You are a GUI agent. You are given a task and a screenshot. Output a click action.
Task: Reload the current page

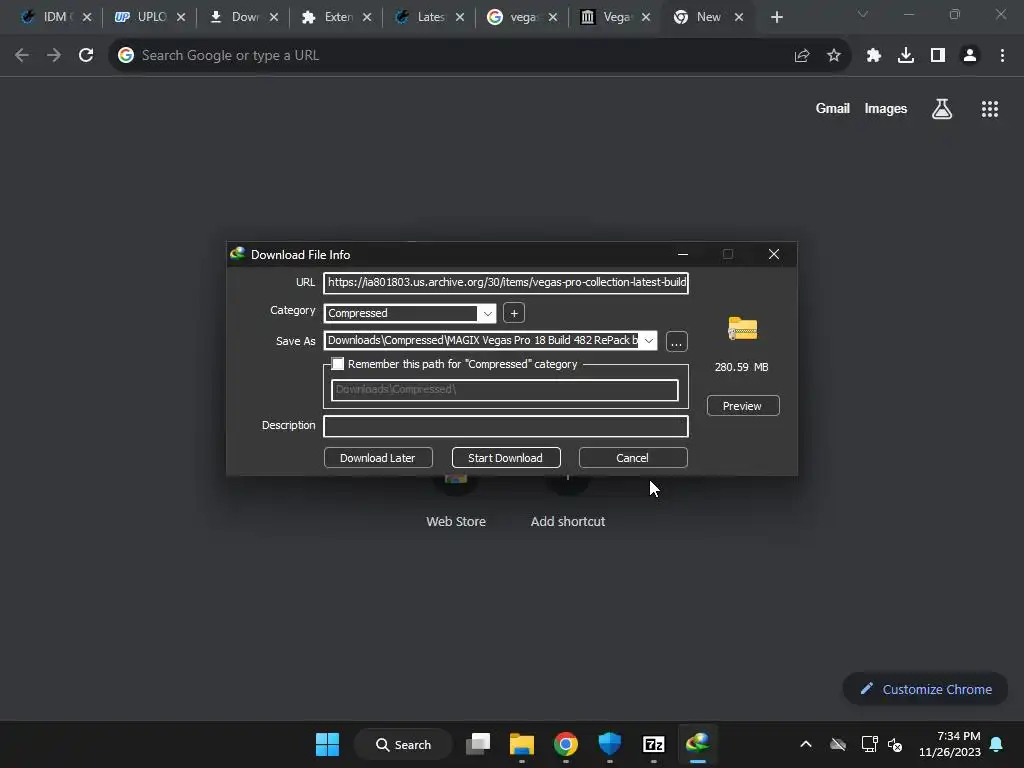click(86, 56)
